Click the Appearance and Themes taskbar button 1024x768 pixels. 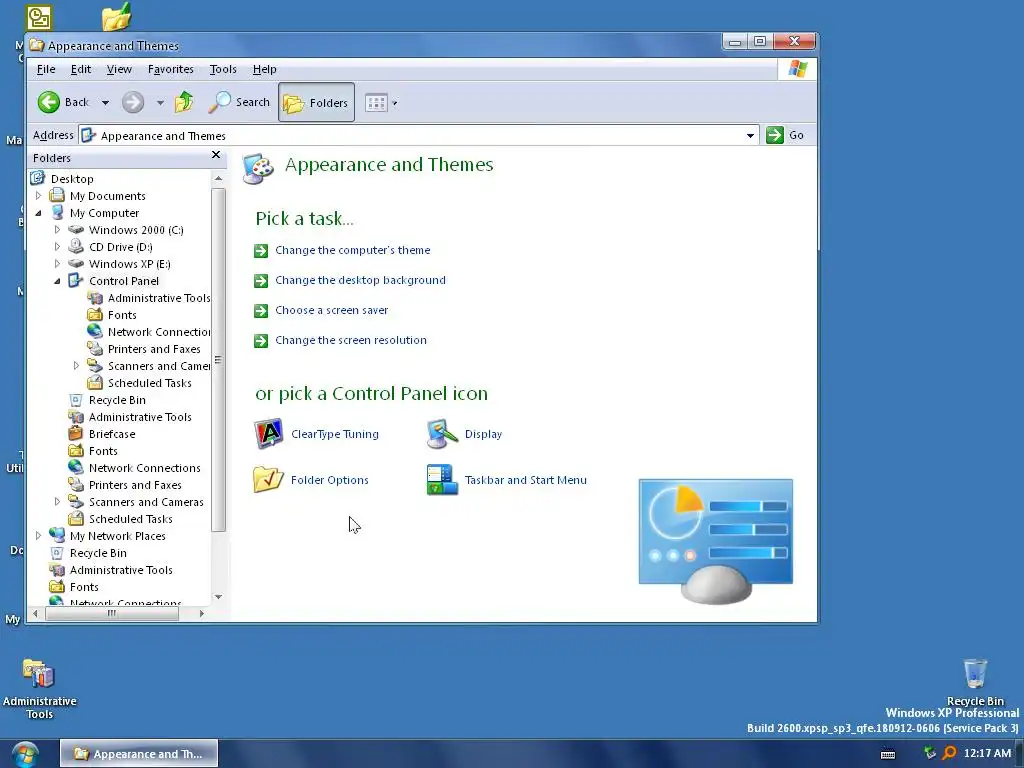click(139, 754)
